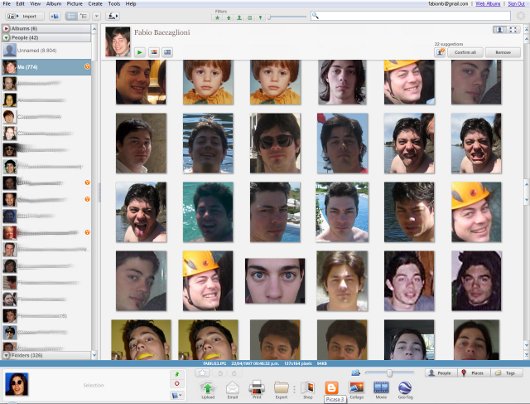
Task: Open the library view options dropdown
Action: point(97,16)
